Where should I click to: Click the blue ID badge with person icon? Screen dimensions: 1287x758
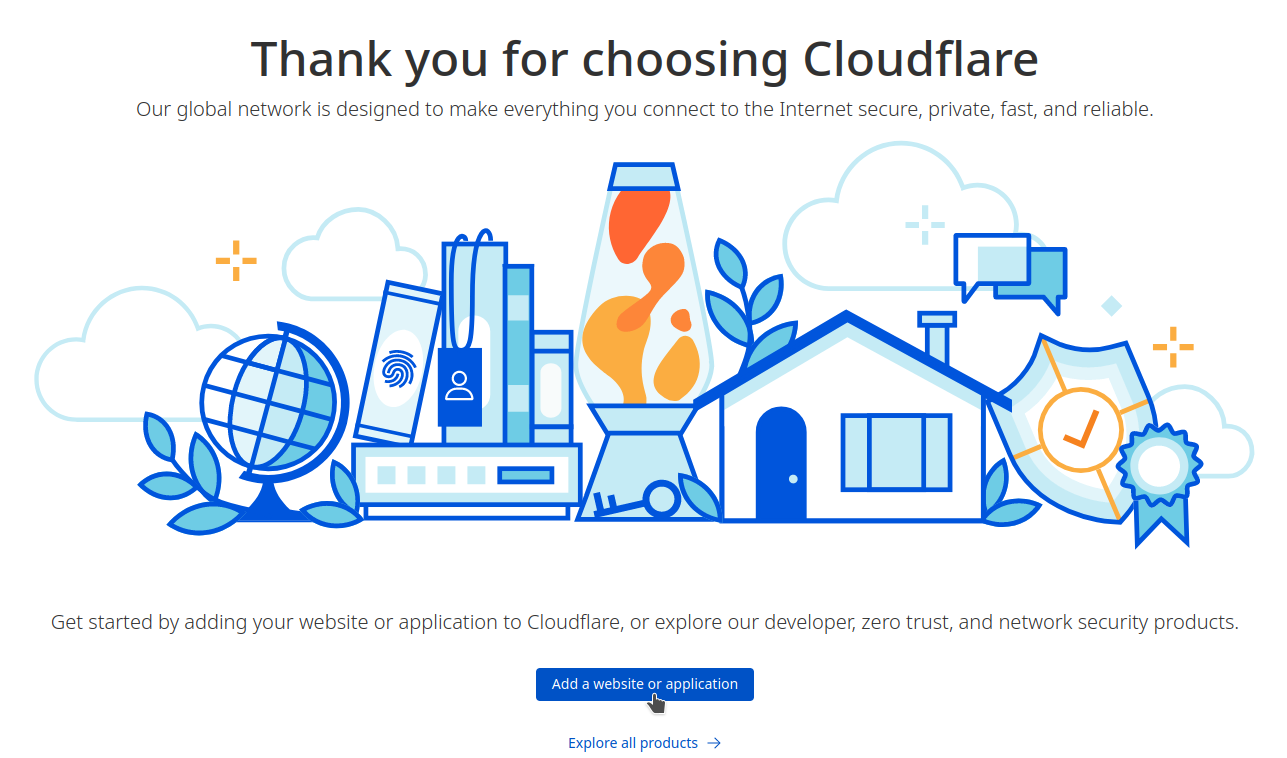[460, 386]
